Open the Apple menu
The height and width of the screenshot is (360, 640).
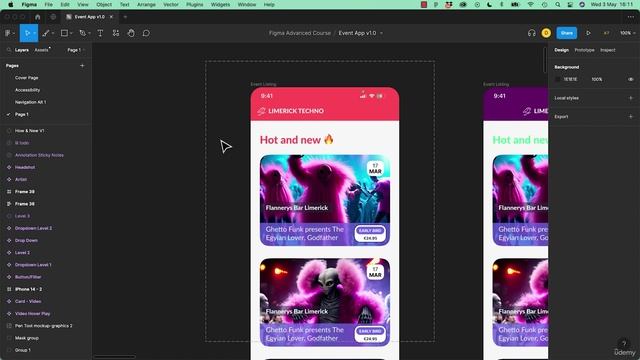11,4
